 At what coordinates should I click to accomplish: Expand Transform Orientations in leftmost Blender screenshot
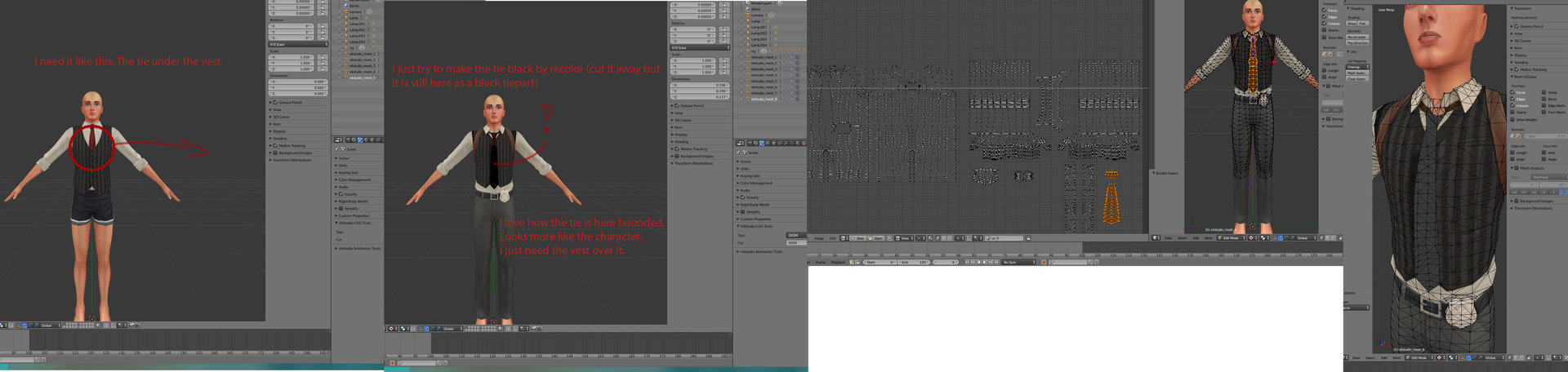[x=292, y=160]
